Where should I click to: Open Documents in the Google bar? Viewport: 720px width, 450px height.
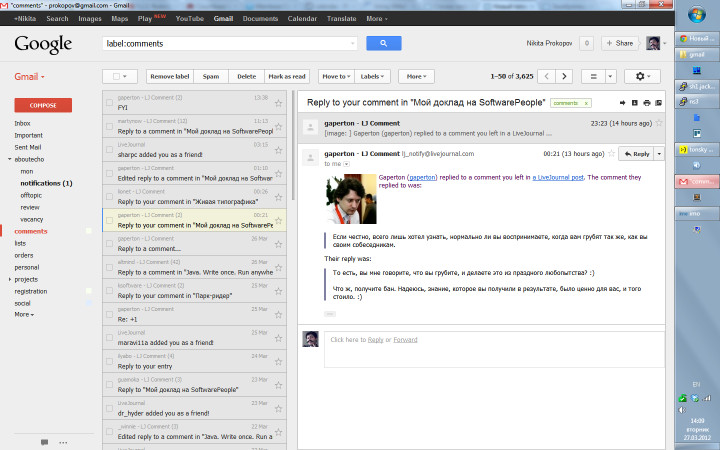260,18
